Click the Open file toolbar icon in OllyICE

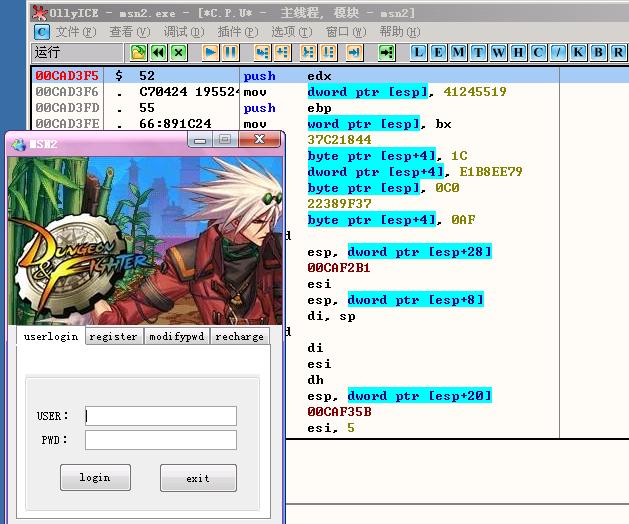(x=138, y=53)
